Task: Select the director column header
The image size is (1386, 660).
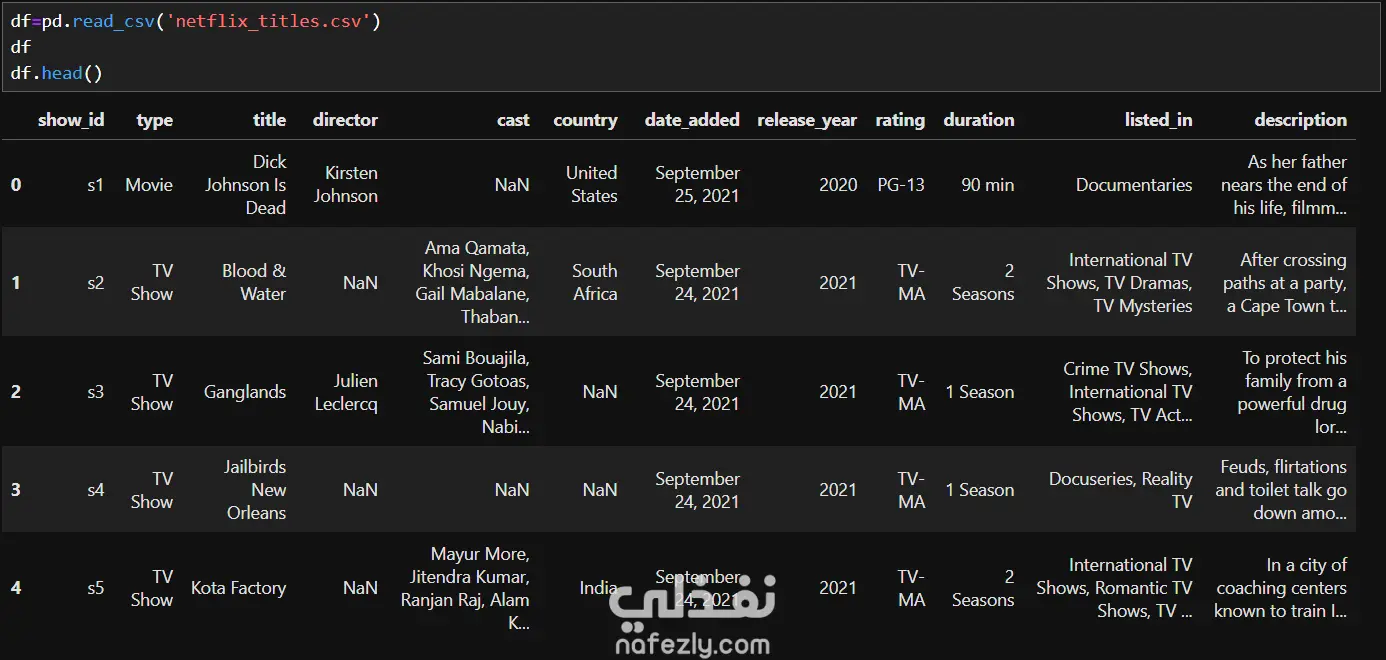Action: pyautogui.click(x=345, y=120)
